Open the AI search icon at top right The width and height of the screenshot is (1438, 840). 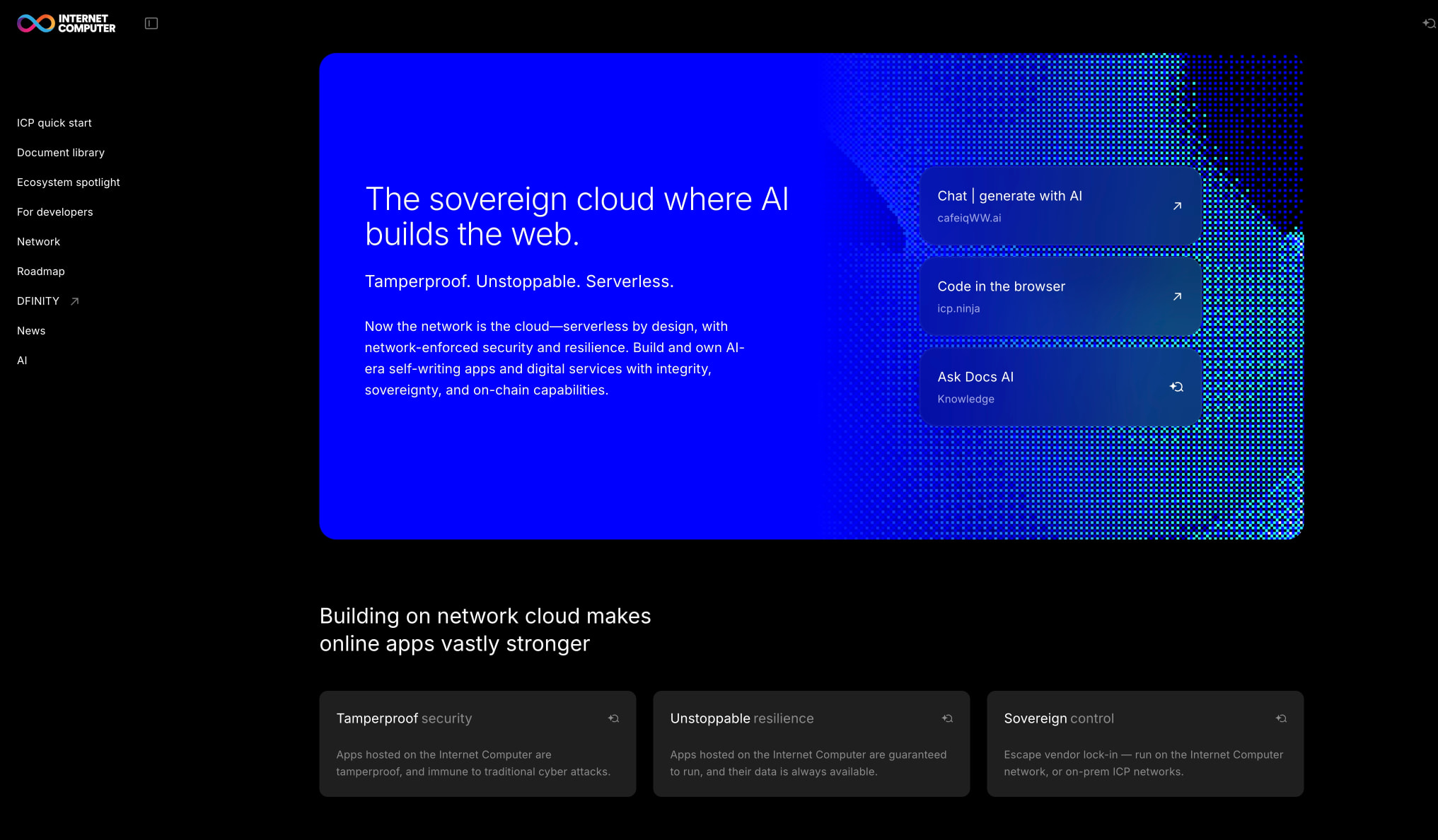coord(1429,23)
